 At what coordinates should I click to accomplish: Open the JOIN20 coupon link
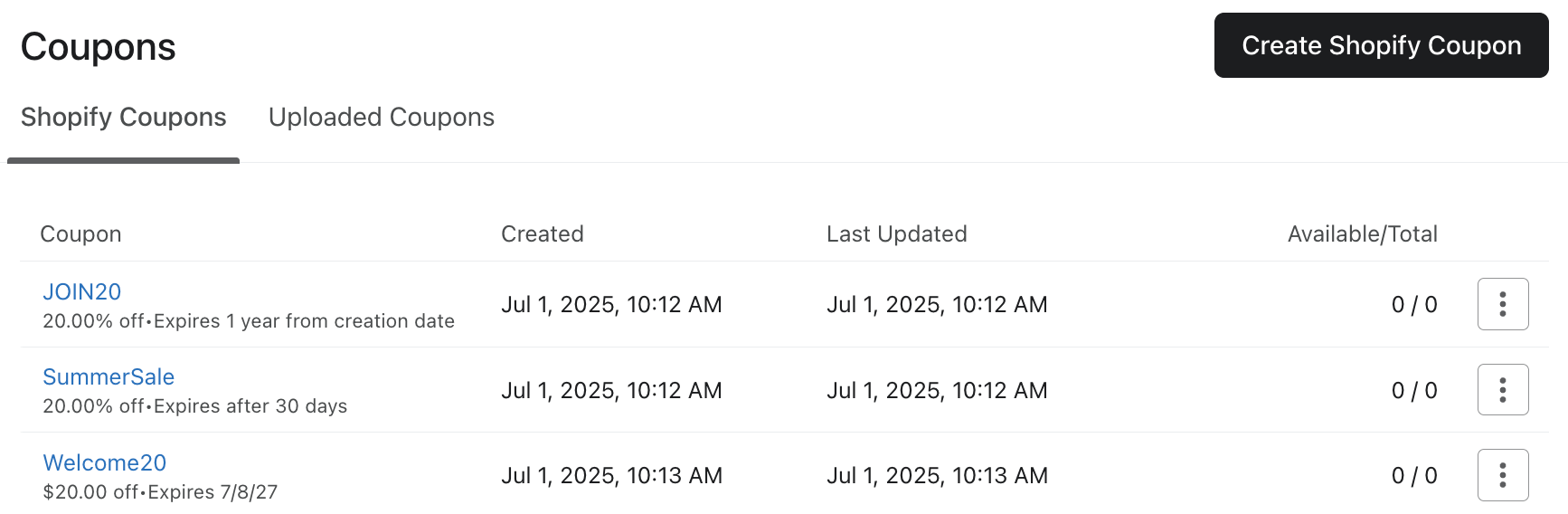pos(82,291)
